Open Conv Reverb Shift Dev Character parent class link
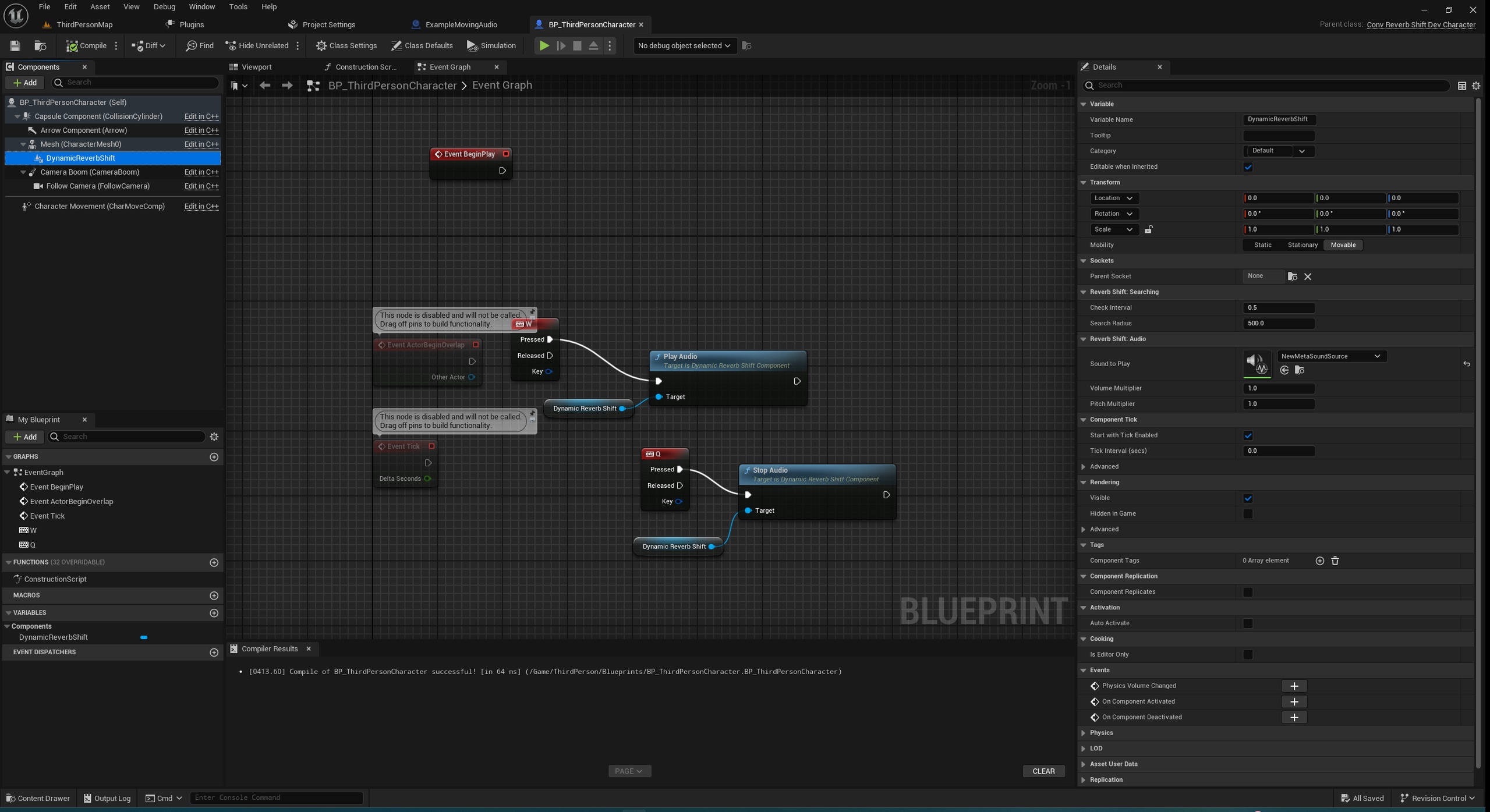The height and width of the screenshot is (812, 1490). tap(1421, 24)
